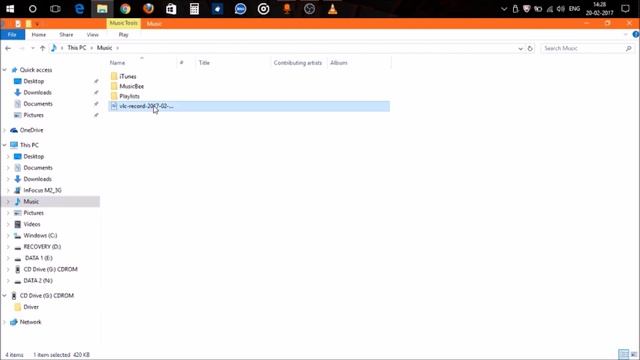Click the taskbar clock and date
Image resolution: width=640 pixels, height=360 pixels.
tap(599, 9)
